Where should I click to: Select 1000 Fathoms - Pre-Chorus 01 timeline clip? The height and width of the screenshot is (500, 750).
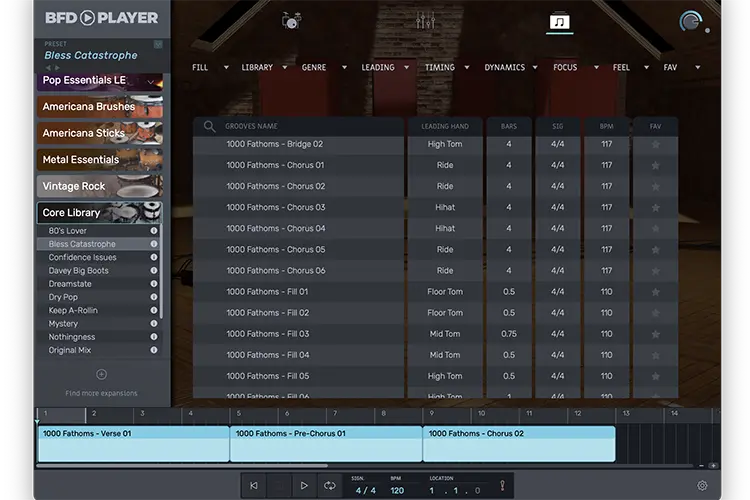(x=326, y=444)
